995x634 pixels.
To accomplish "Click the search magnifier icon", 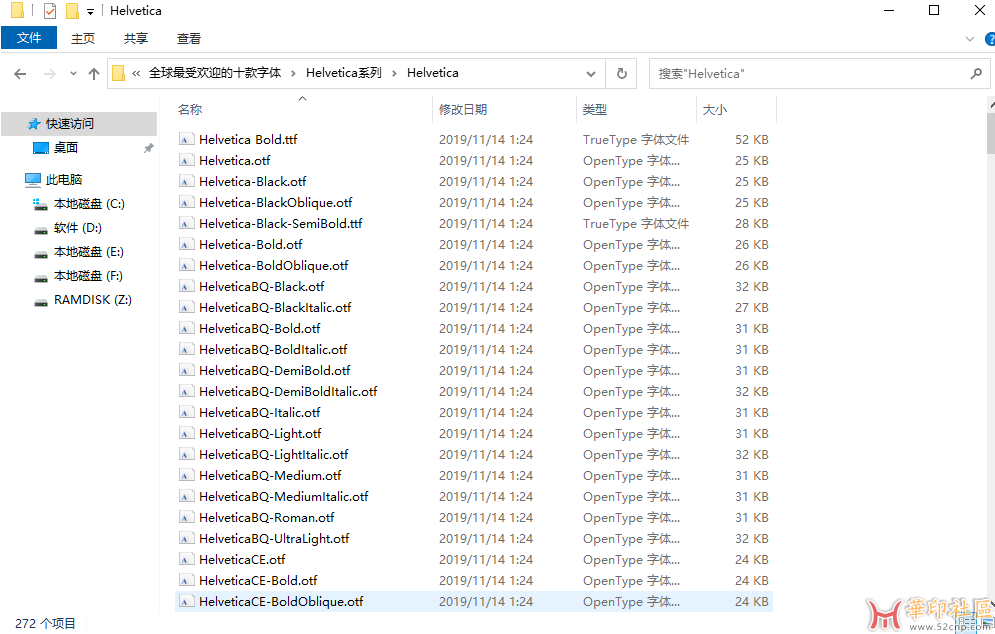I will point(976,74).
